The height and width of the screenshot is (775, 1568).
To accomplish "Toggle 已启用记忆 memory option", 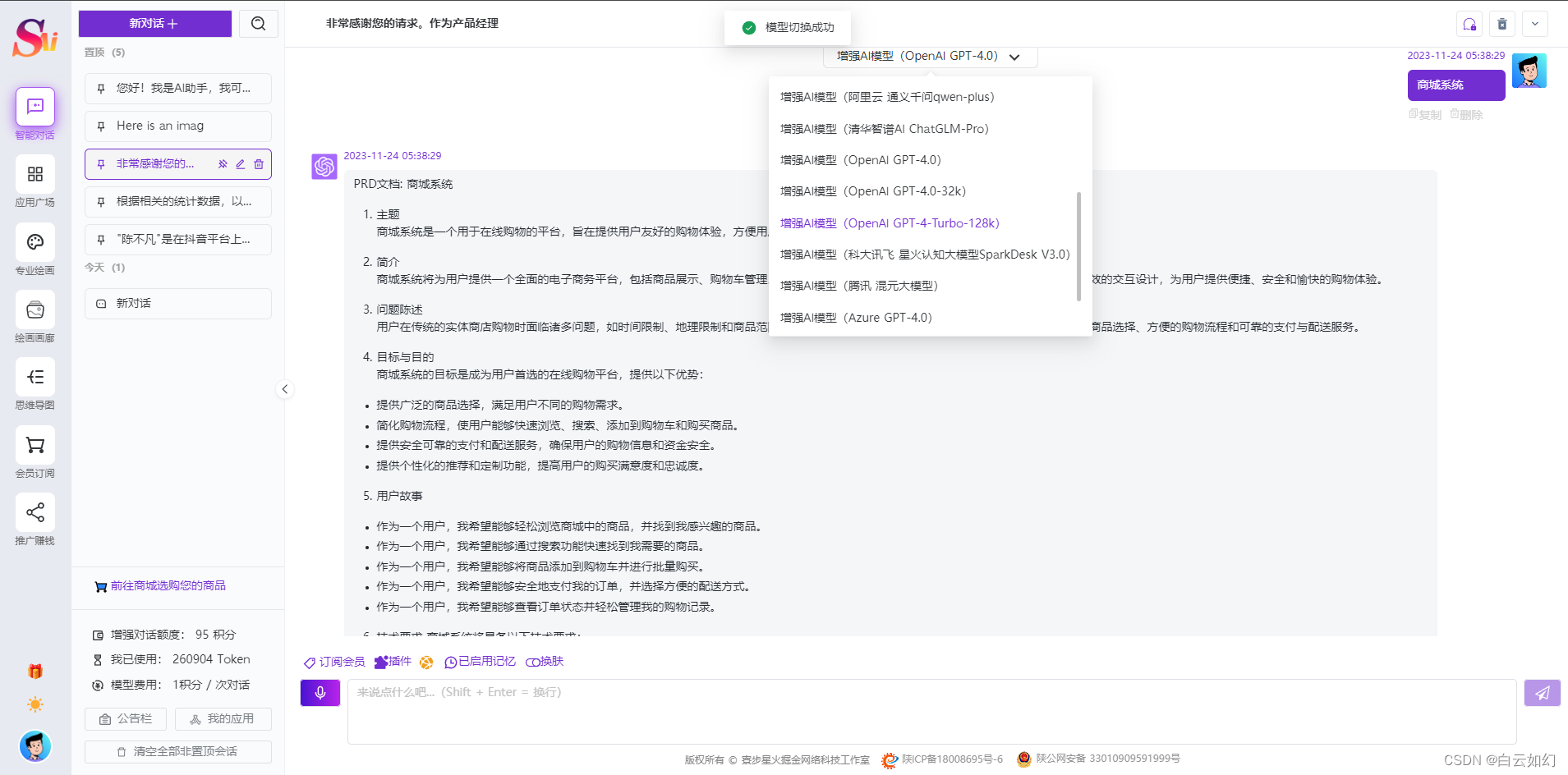I will [x=480, y=662].
